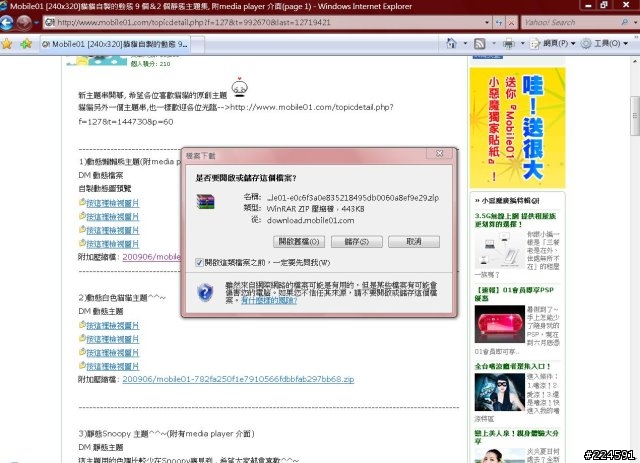Open fourth image link under section 2
Screen dimensions: 640x463
tap(112, 366)
